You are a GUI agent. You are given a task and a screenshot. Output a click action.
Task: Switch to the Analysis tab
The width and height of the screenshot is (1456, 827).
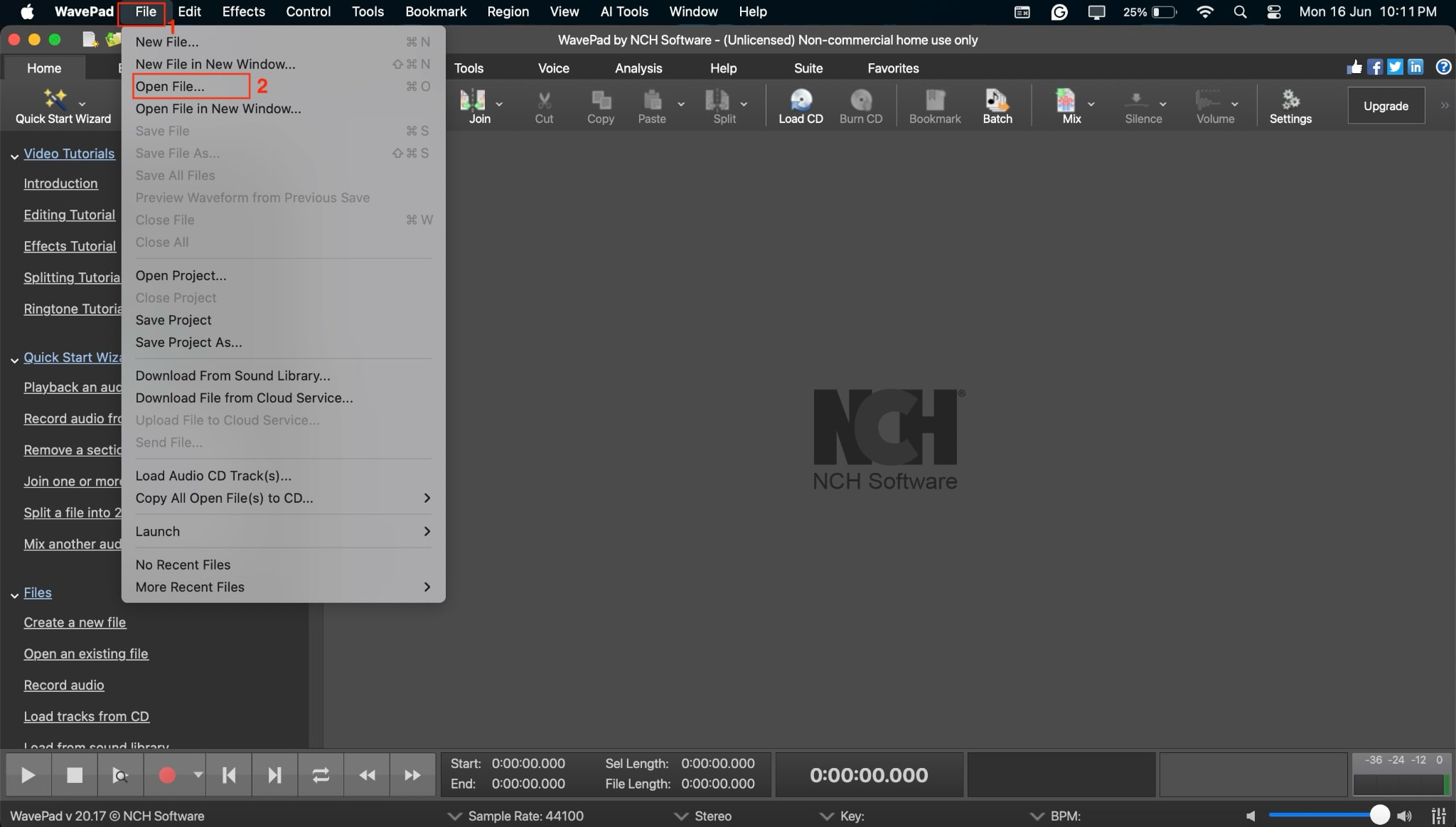[x=638, y=68]
